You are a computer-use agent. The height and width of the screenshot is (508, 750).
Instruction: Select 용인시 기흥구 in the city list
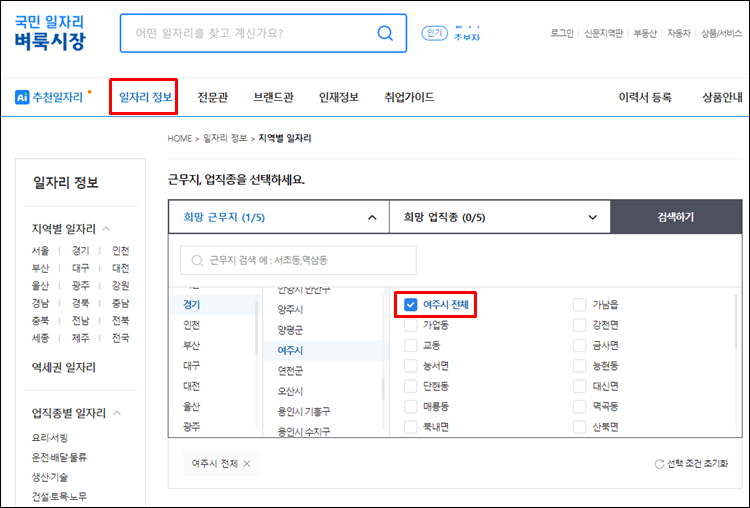304,411
